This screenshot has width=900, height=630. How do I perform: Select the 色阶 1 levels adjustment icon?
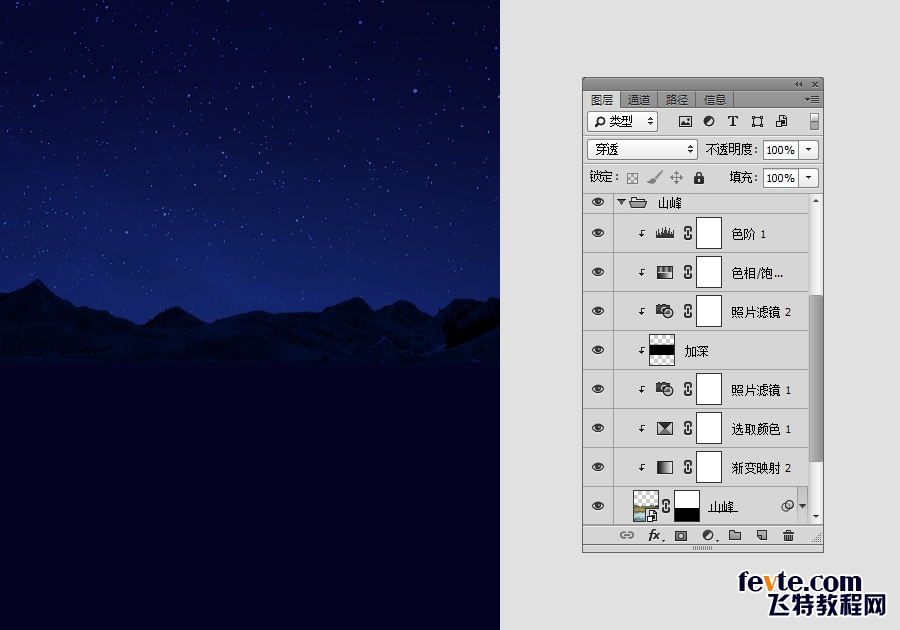point(665,233)
